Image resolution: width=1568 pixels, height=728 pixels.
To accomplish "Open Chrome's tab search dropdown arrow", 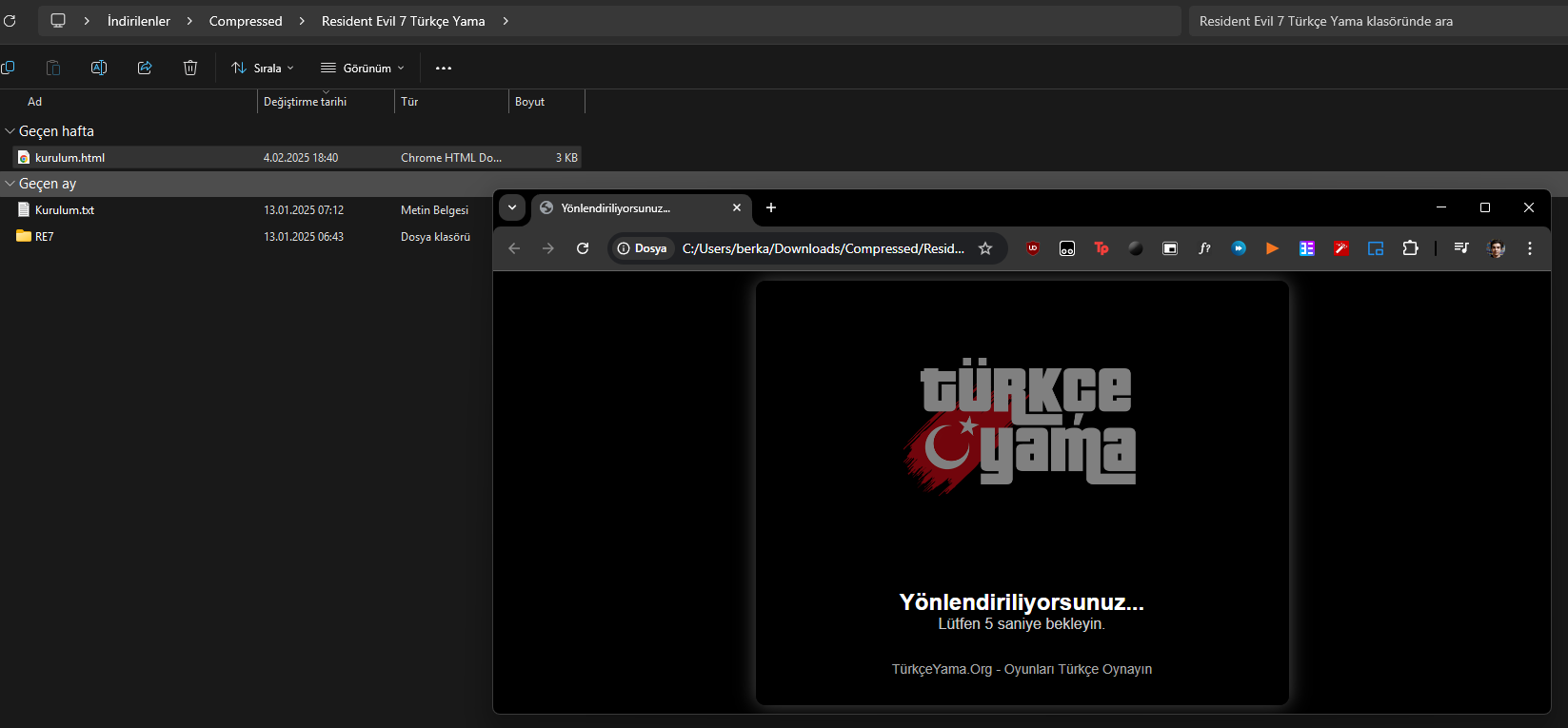I will tap(512, 207).
